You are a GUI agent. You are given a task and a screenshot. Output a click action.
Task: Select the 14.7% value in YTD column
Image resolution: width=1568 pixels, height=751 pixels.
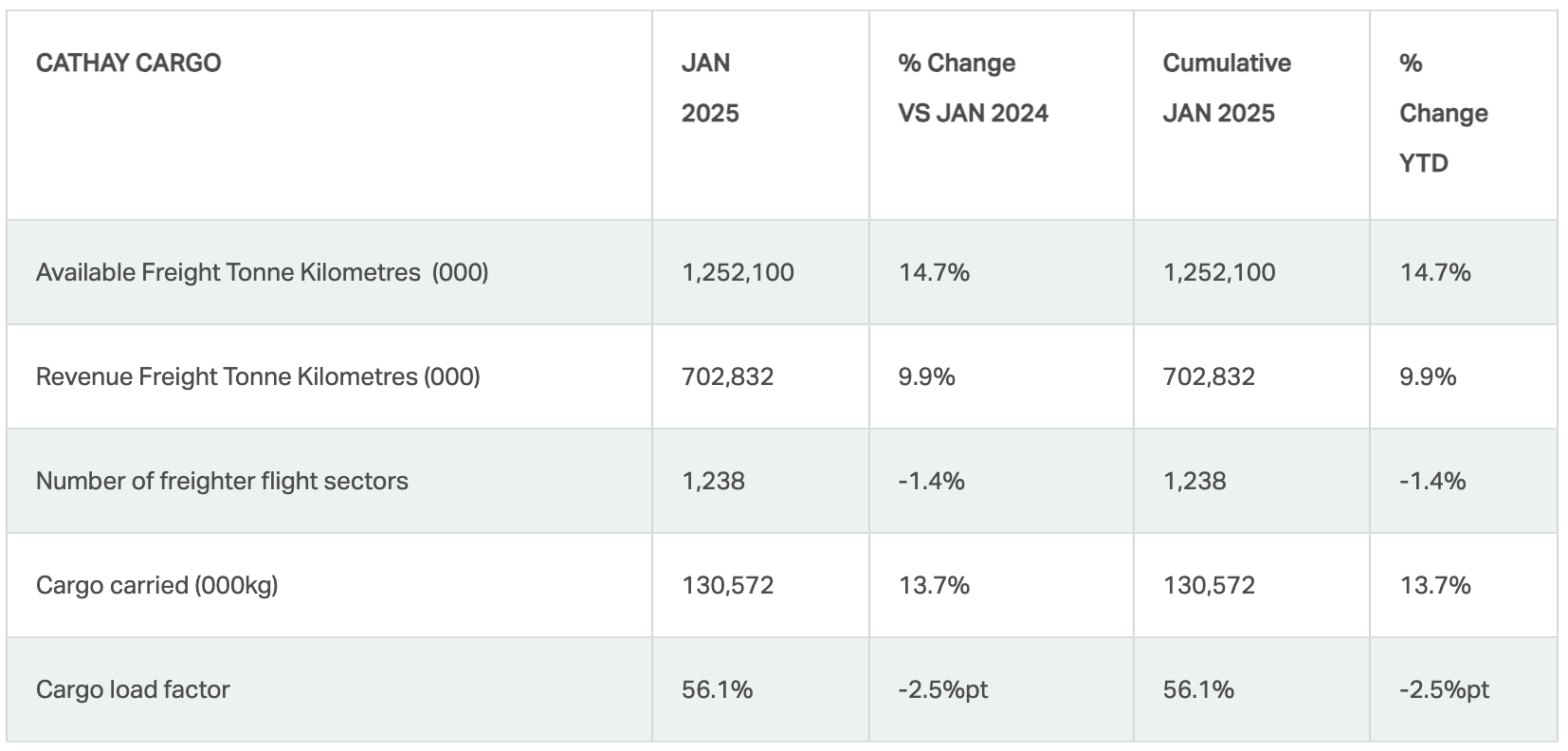(1435, 273)
